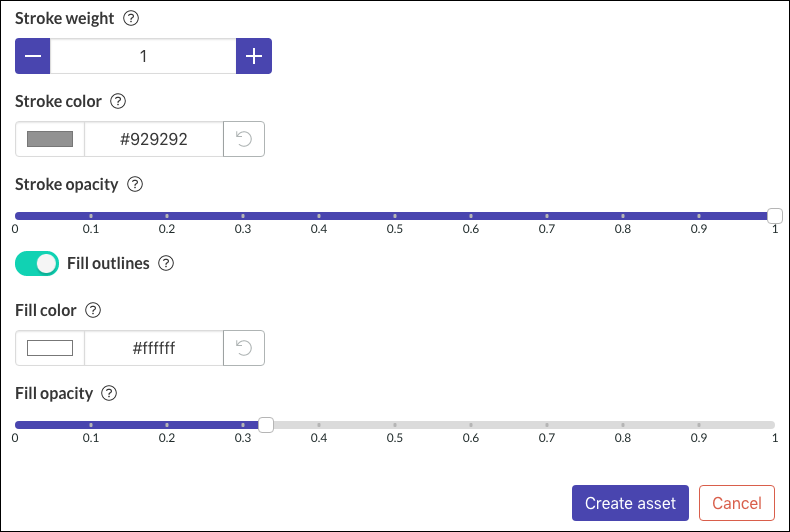This screenshot has width=790, height=532.
Task: Click the #929292 stroke hex field
Action: [154, 139]
